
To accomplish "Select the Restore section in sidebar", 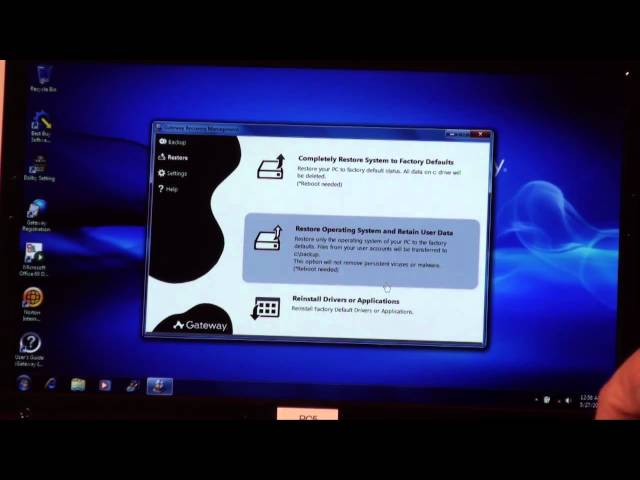I will click(173, 157).
